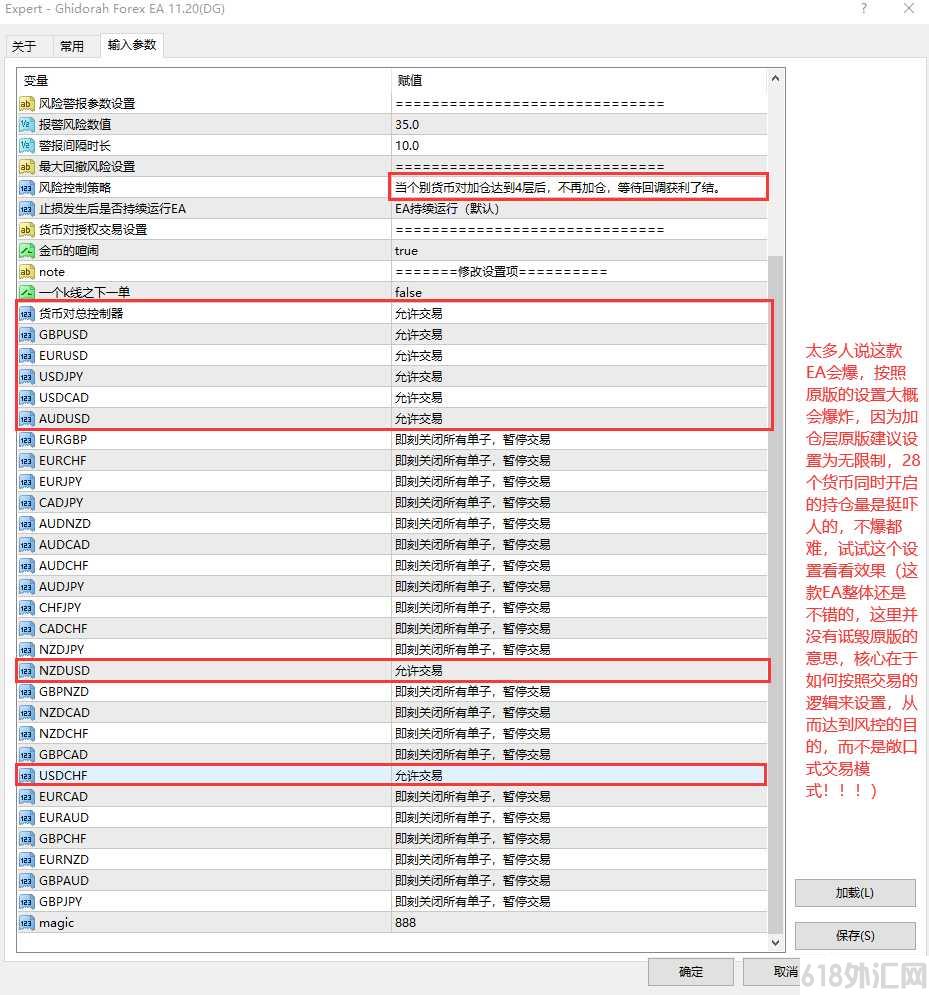This screenshot has width=929, height=995.
Task: Open the GBPAUD trading status dropdown
Action: point(579,880)
